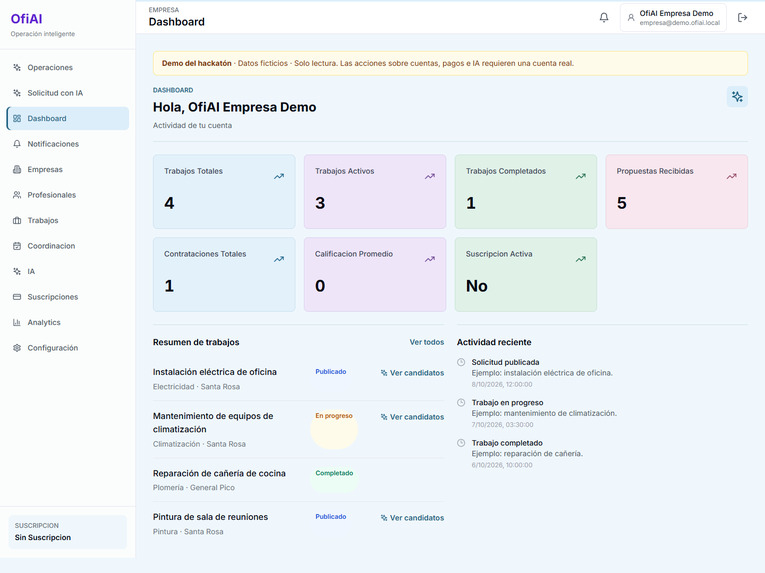Open Configuración settings
The image size is (765, 573).
coord(67,348)
